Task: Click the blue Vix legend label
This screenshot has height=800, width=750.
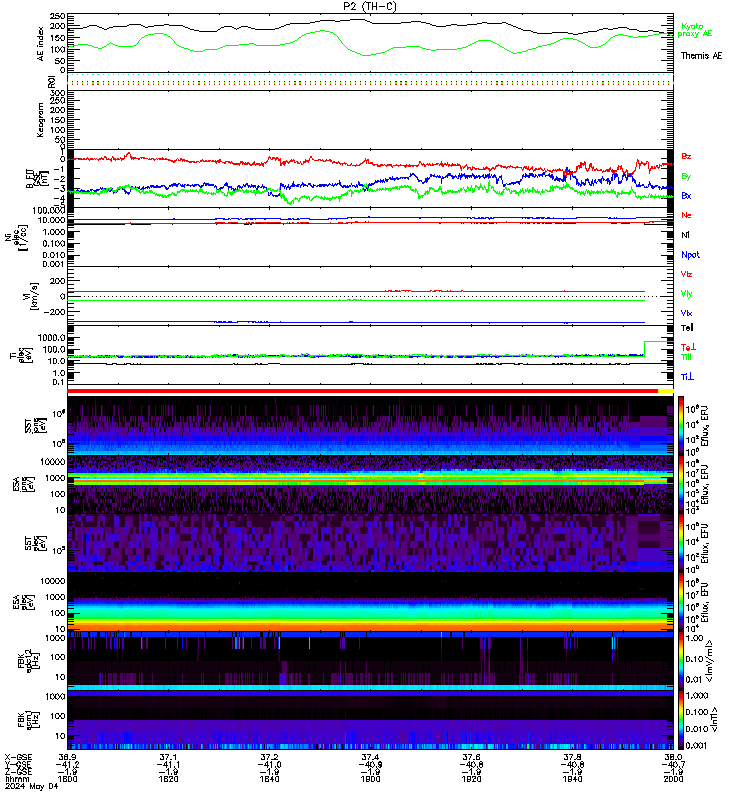Action: click(x=686, y=313)
